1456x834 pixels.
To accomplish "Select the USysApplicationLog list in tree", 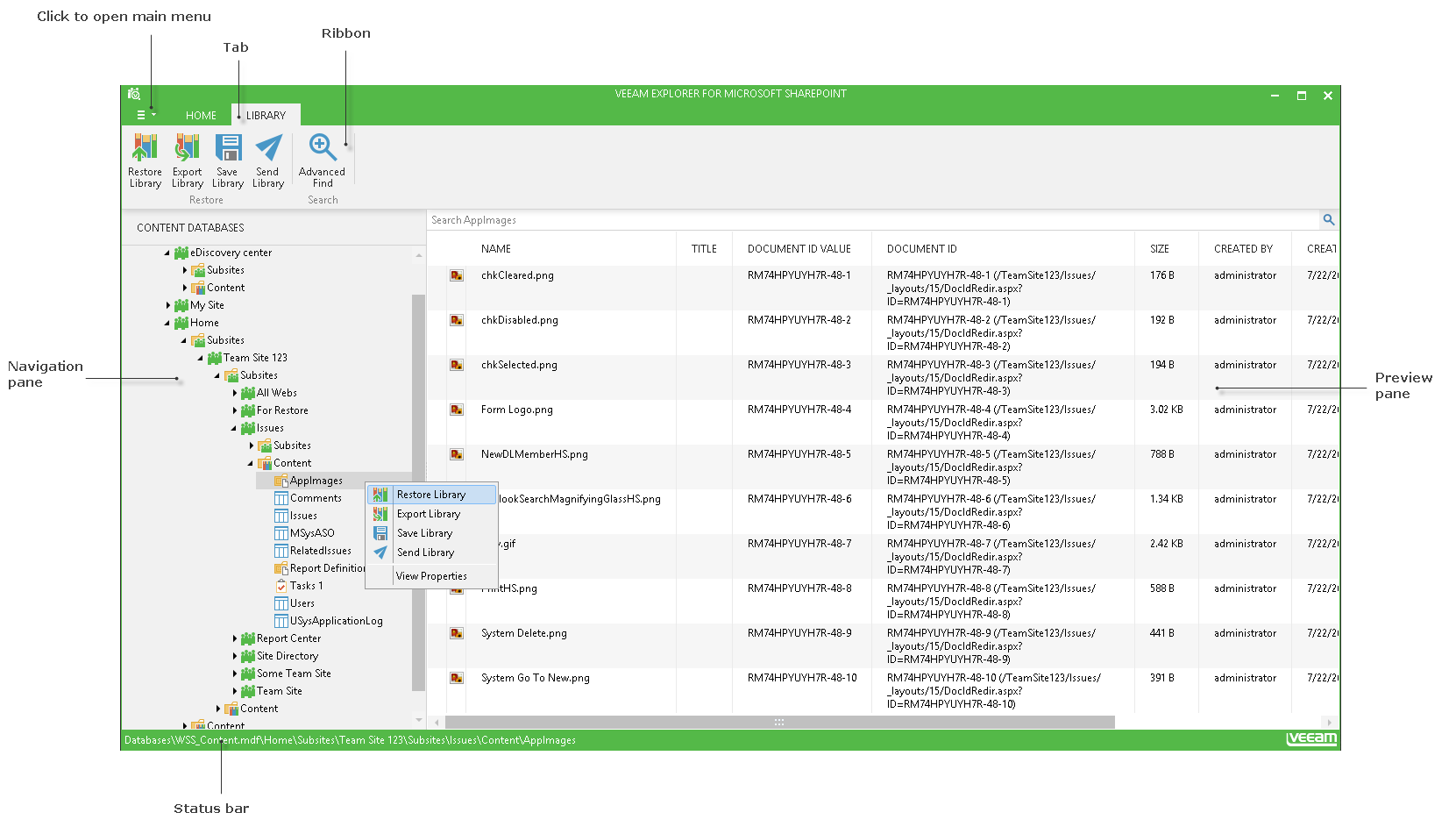I will 337,621.
